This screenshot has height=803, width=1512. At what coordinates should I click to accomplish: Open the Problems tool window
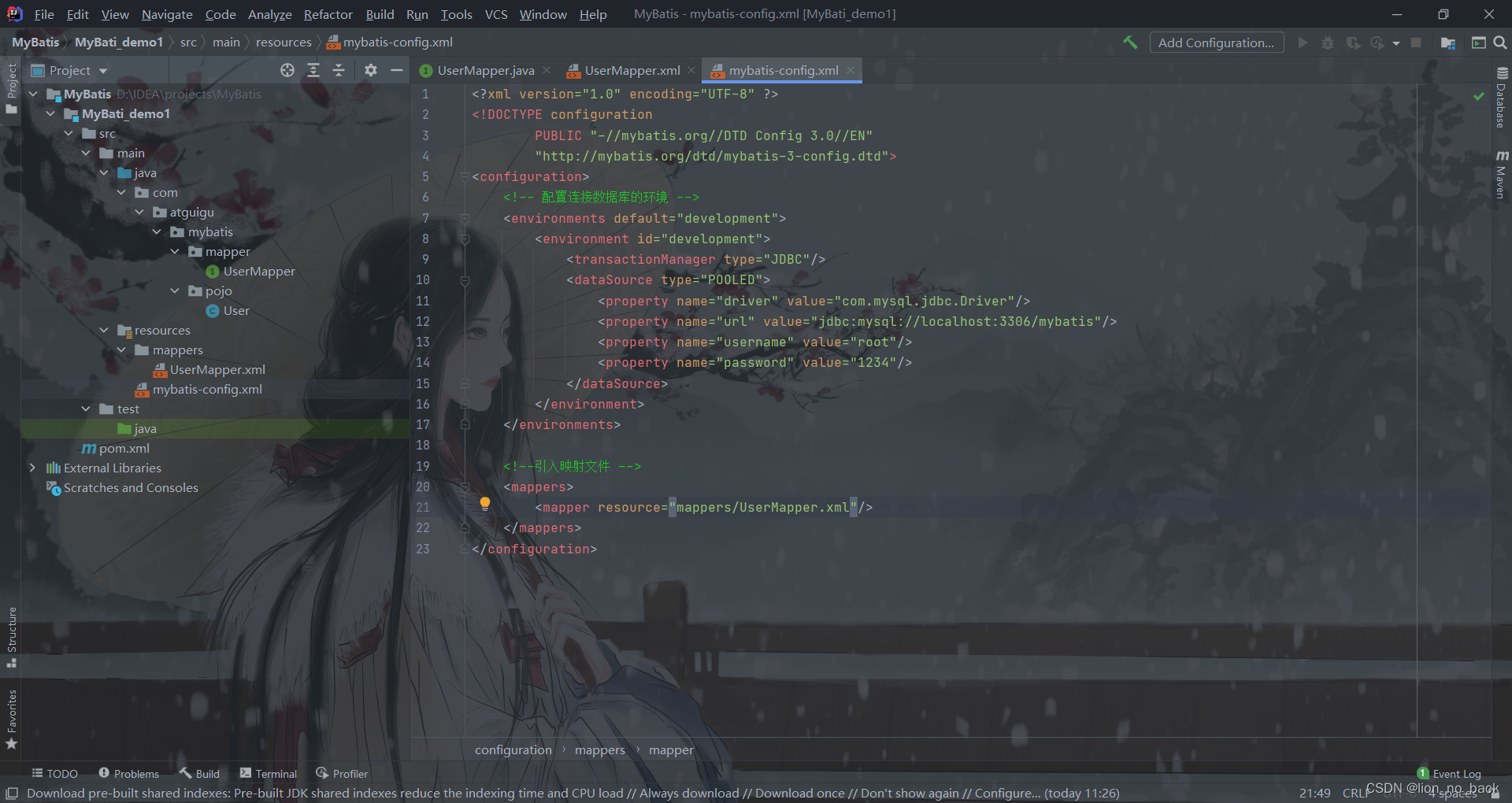coord(128,774)
